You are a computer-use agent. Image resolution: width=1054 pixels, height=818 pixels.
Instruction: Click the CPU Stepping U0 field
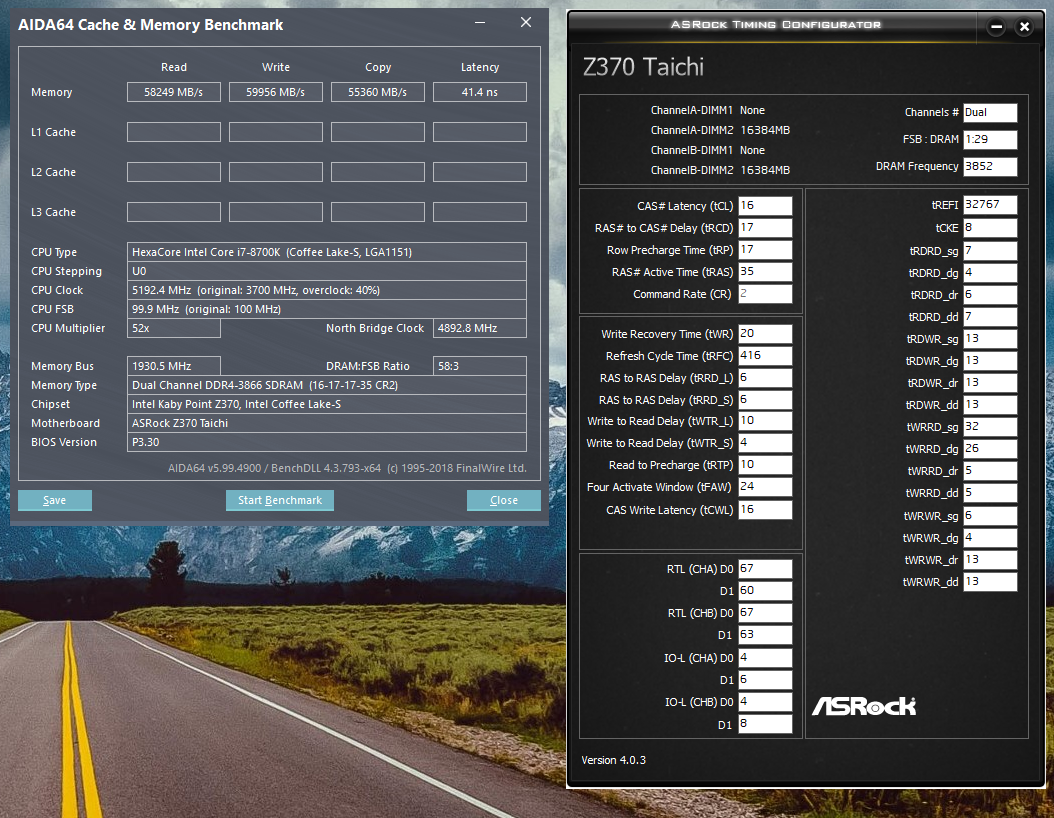point(327,271)
